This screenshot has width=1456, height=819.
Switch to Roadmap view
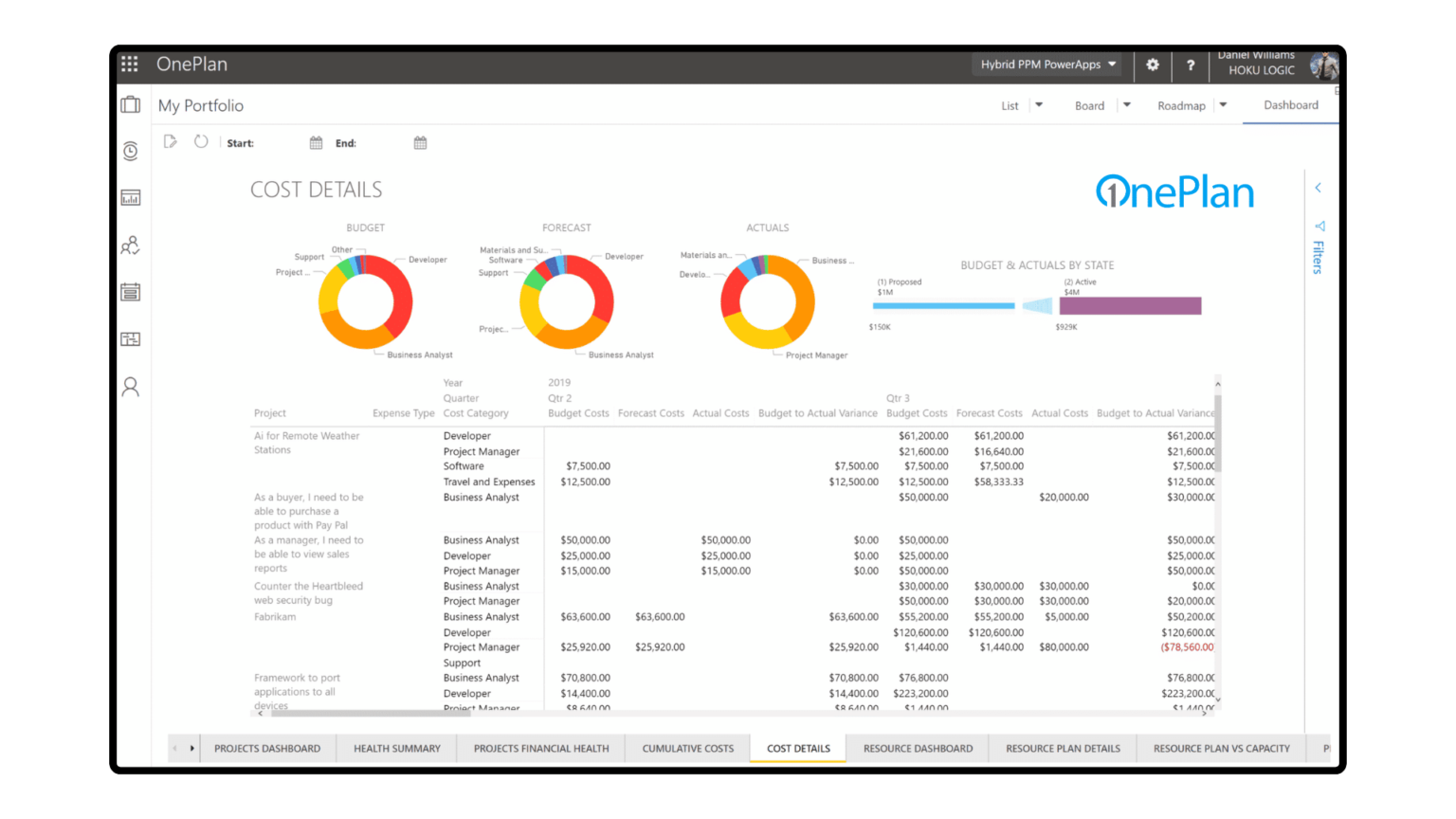[x=1181, y=106]
